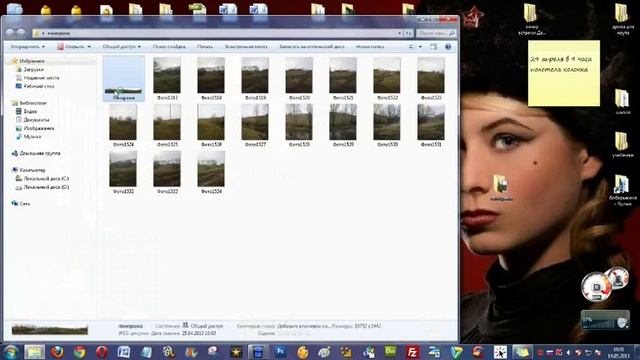The width and height of the screenshot is (640, 360).
Task: Click the Back navigation arrow
Action: (10, 33)
